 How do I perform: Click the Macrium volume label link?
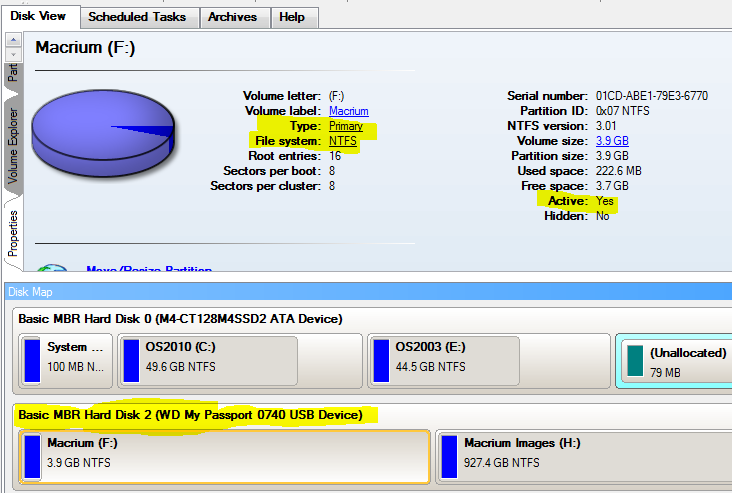[349, 111]
